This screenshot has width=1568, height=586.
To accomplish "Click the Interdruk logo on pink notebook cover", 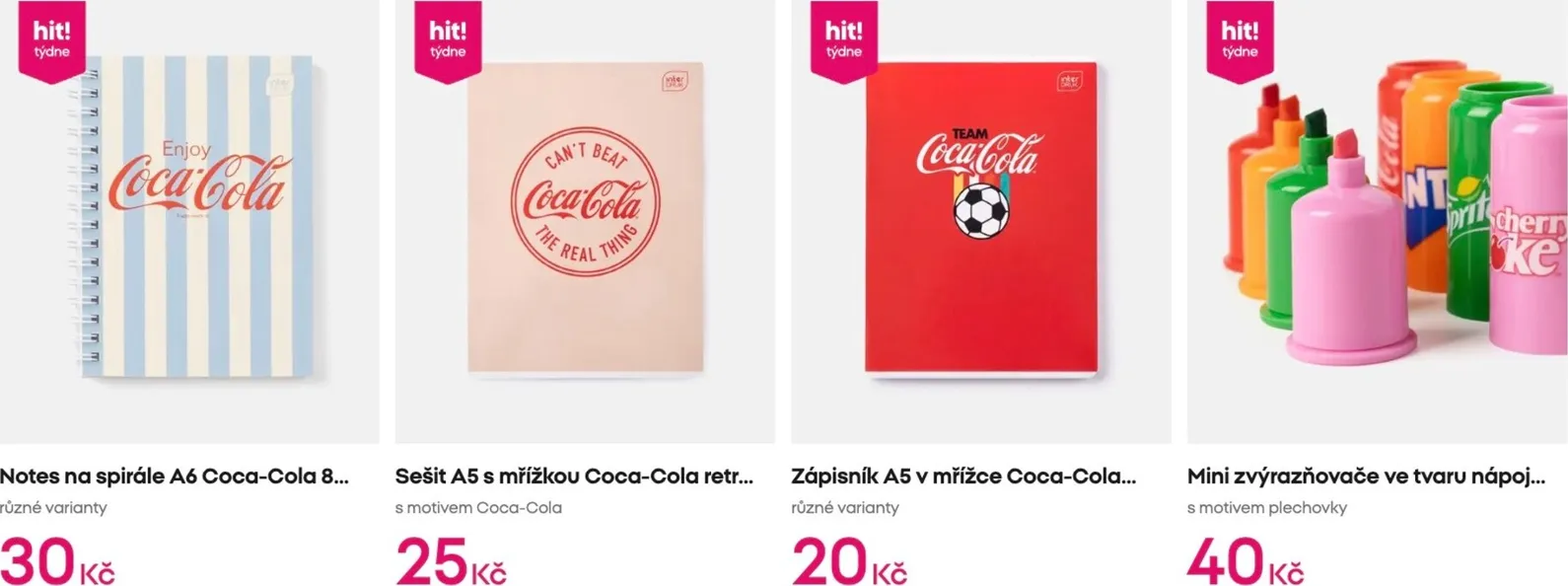I will pyautogui.click(x=675, y=81).
